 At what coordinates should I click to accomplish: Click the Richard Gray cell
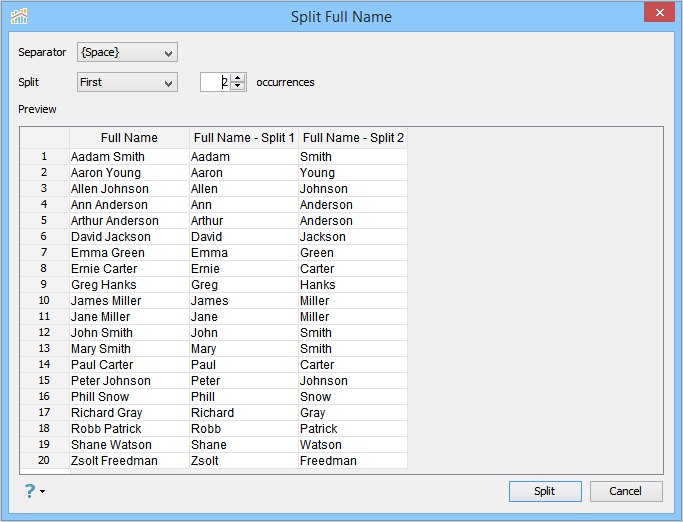[x=107, y=412]
